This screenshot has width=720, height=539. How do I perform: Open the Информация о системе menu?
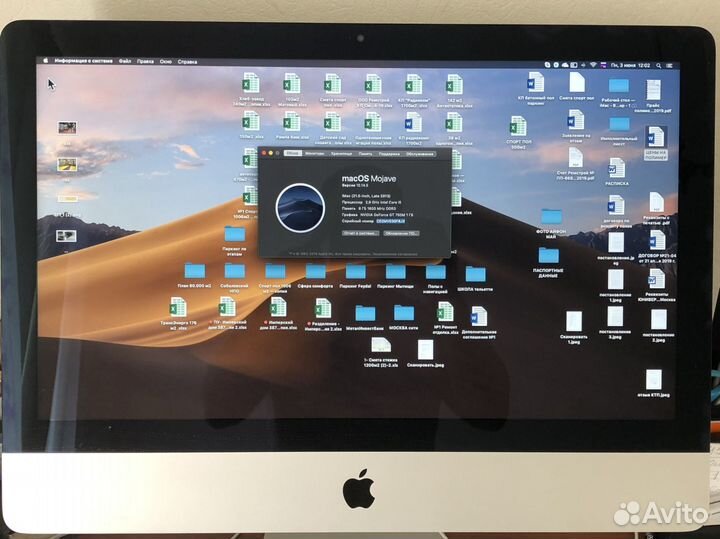click(83, 61)
